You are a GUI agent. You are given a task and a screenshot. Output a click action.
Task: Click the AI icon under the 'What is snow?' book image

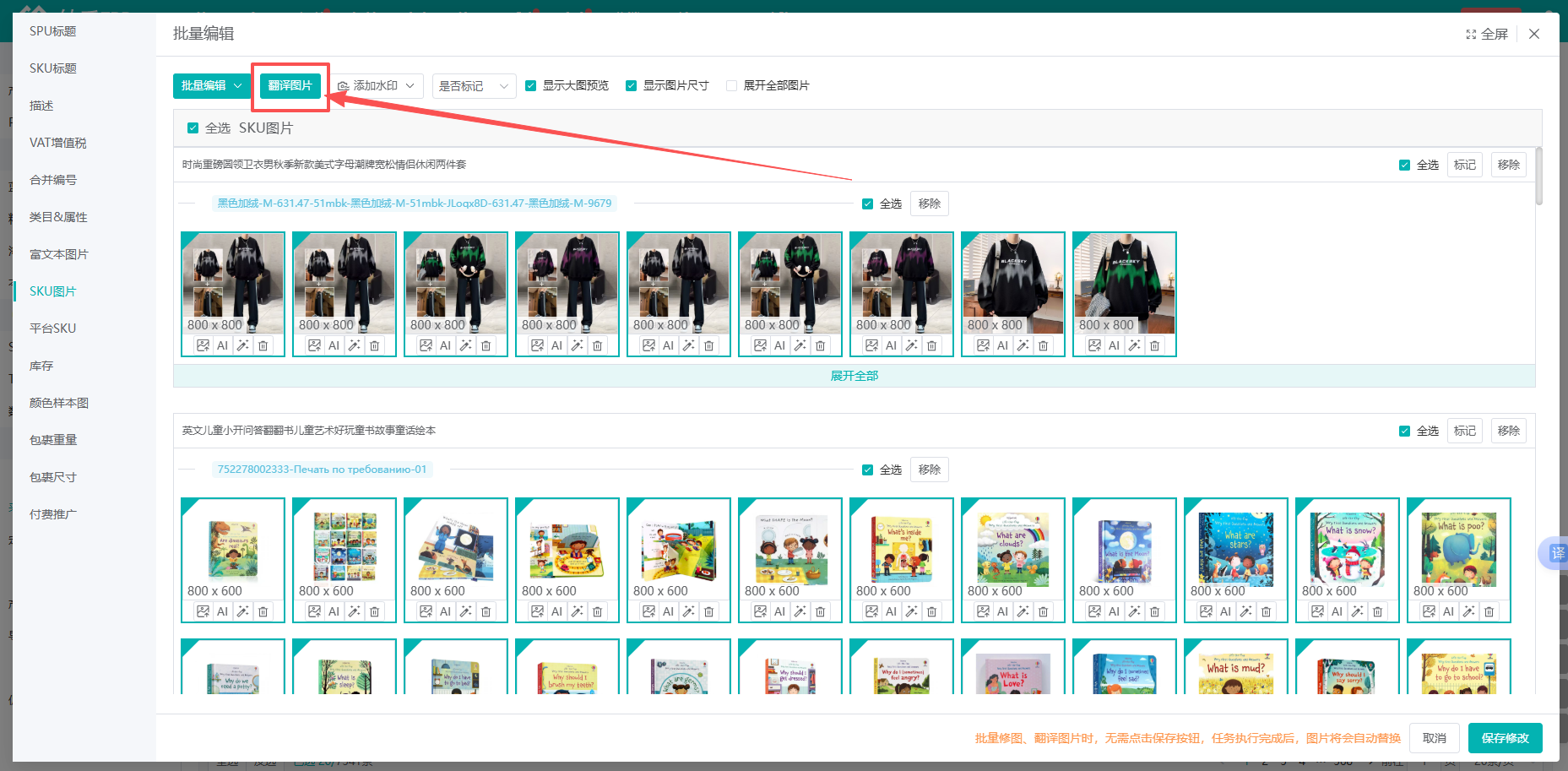1337,611
